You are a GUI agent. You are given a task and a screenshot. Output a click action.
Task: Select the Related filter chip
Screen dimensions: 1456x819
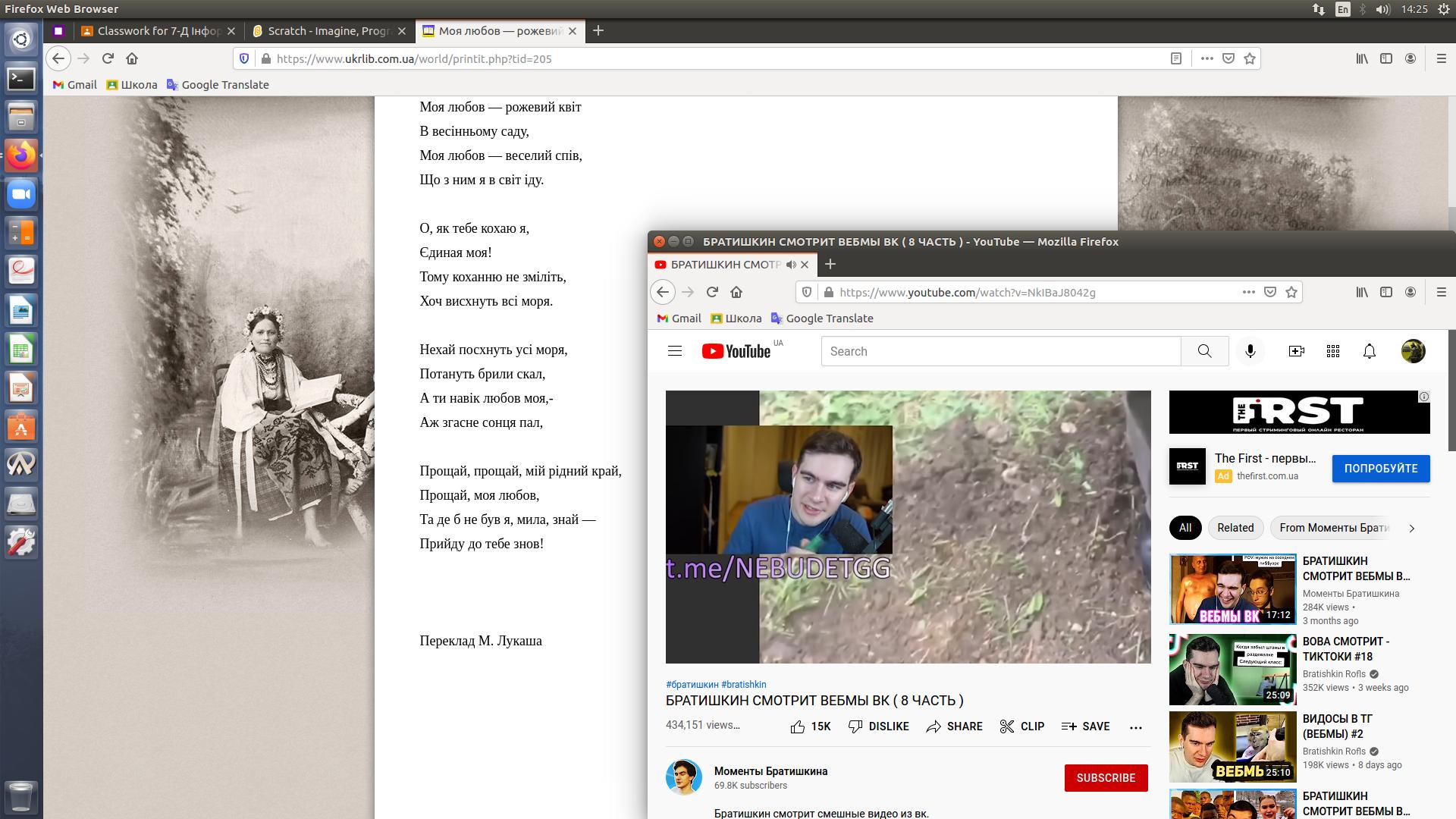coord(1235,528)
